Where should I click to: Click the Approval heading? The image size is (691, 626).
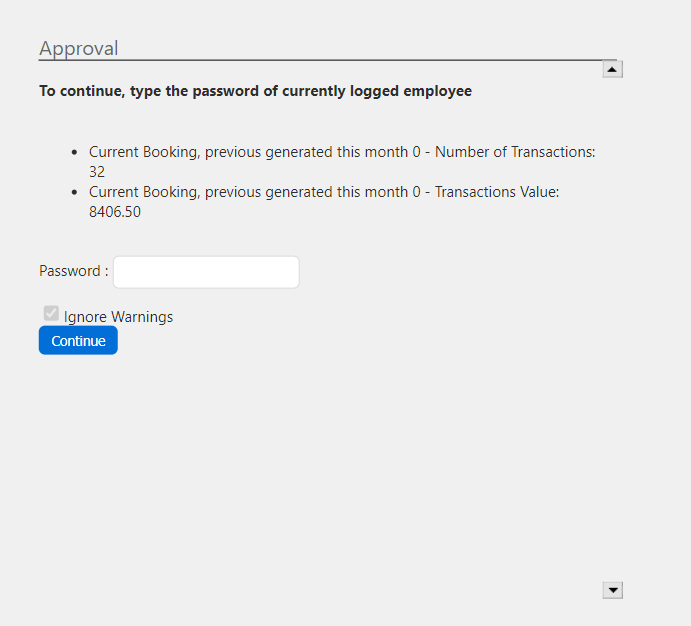(78, 48)
